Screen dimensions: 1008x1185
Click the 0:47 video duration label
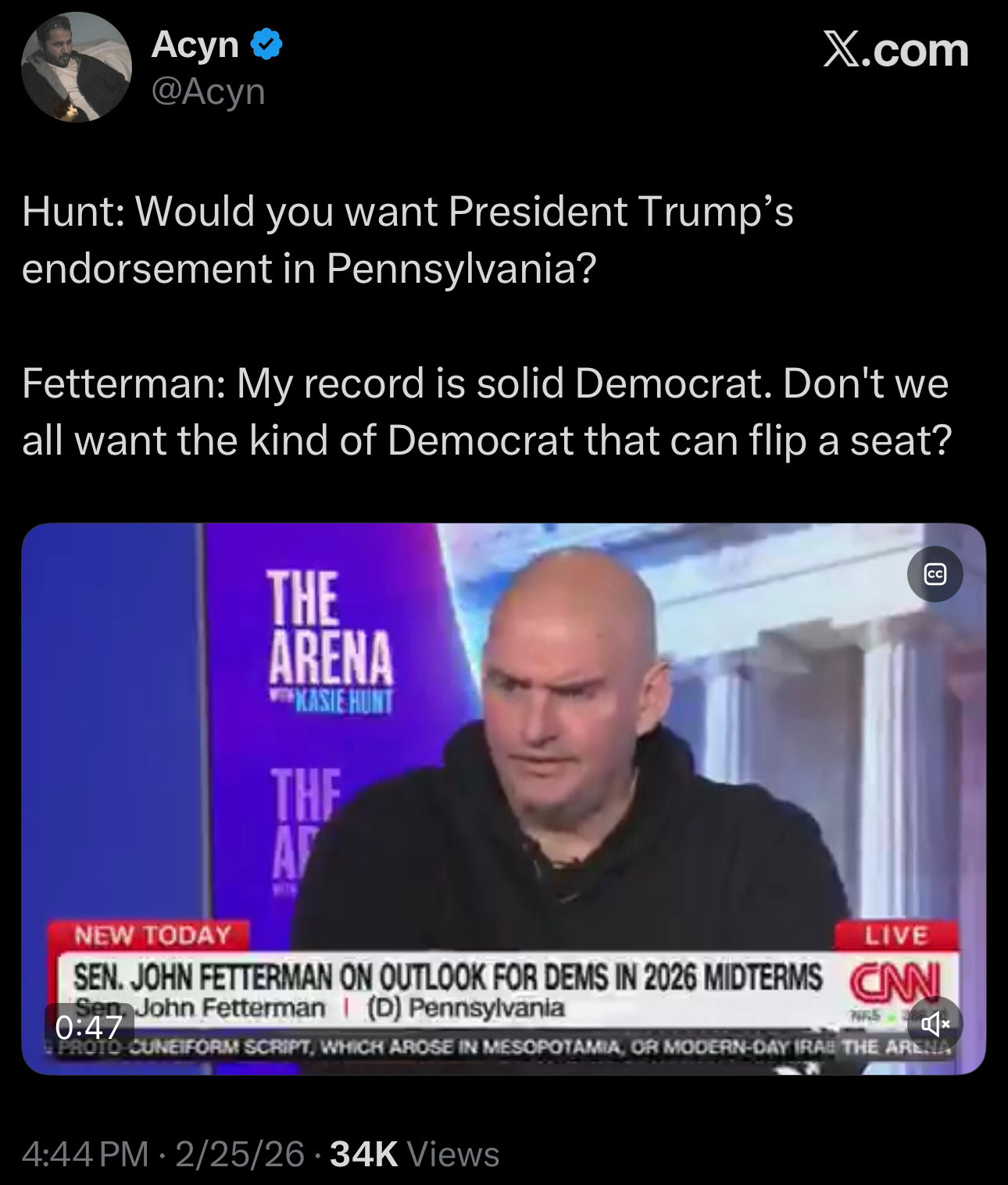[88, 1026]
